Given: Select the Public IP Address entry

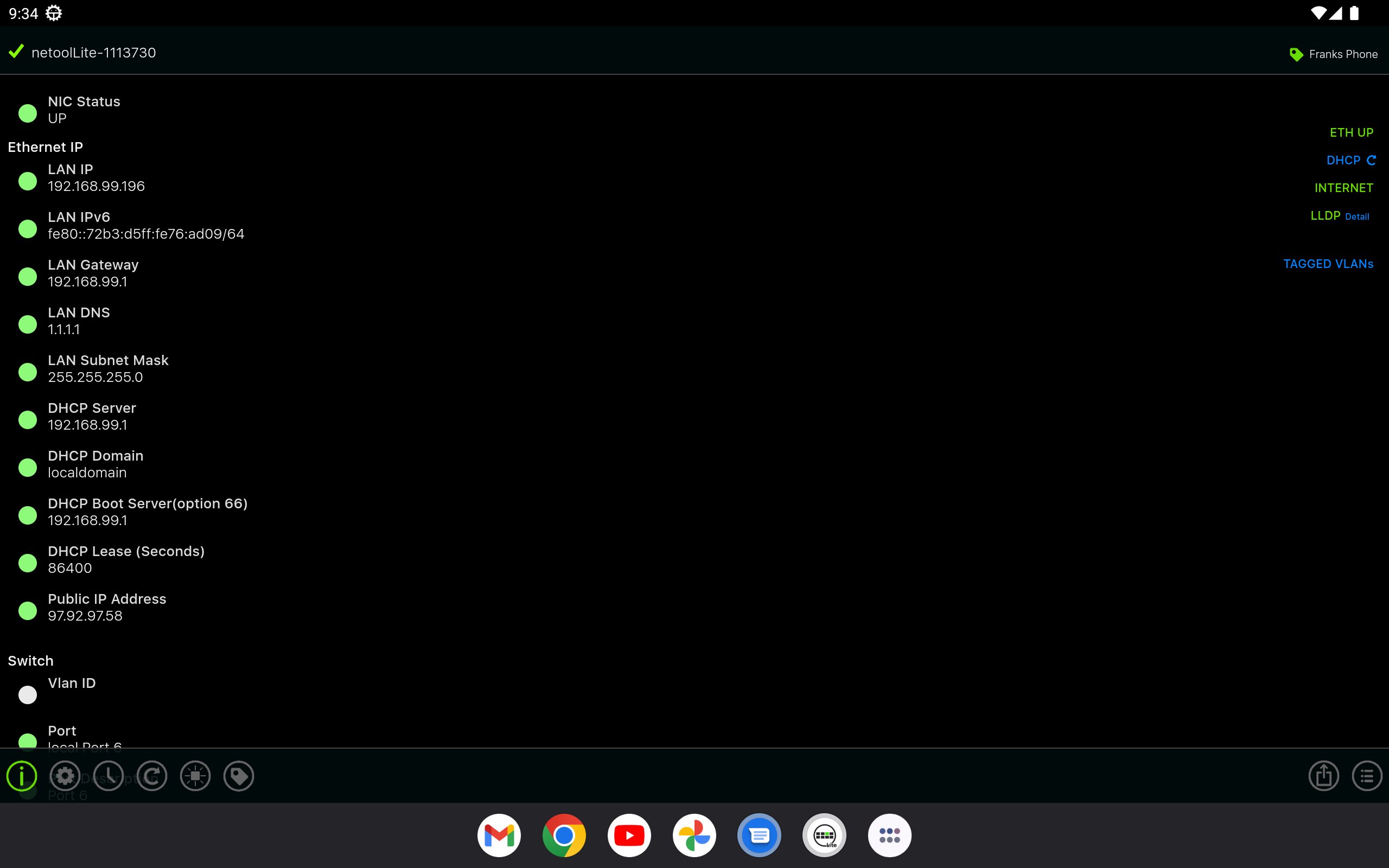Looking at the screenshot, I should pyautogui.click(x=107, y=608).
